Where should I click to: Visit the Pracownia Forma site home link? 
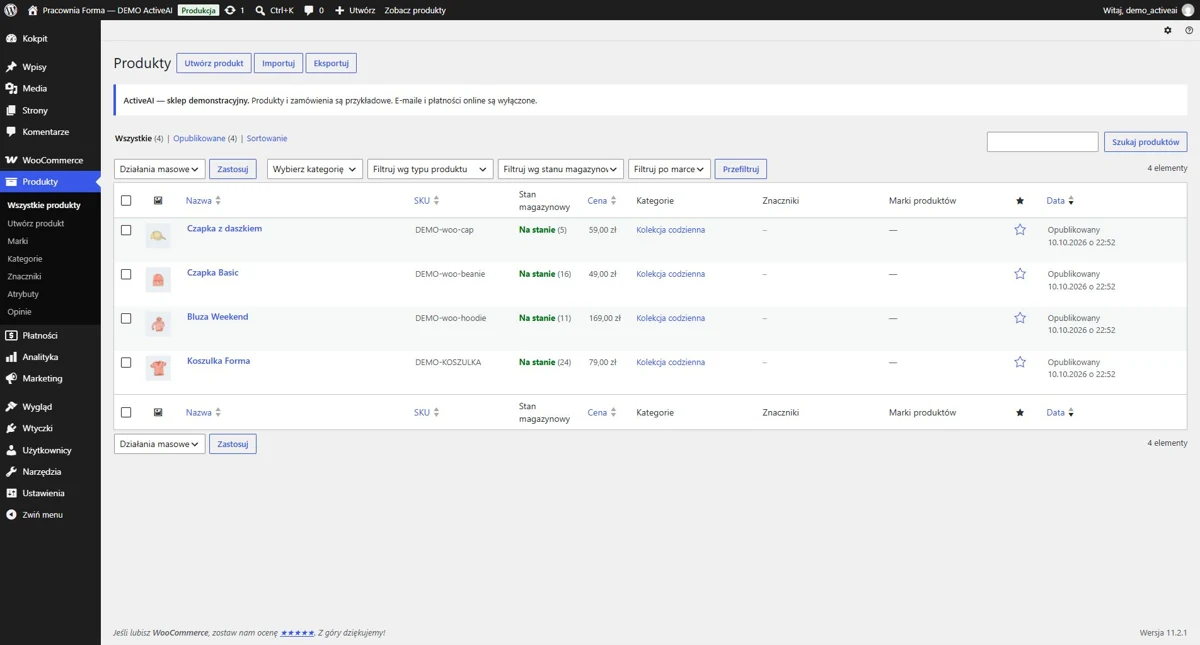click(x=100, y=10)
